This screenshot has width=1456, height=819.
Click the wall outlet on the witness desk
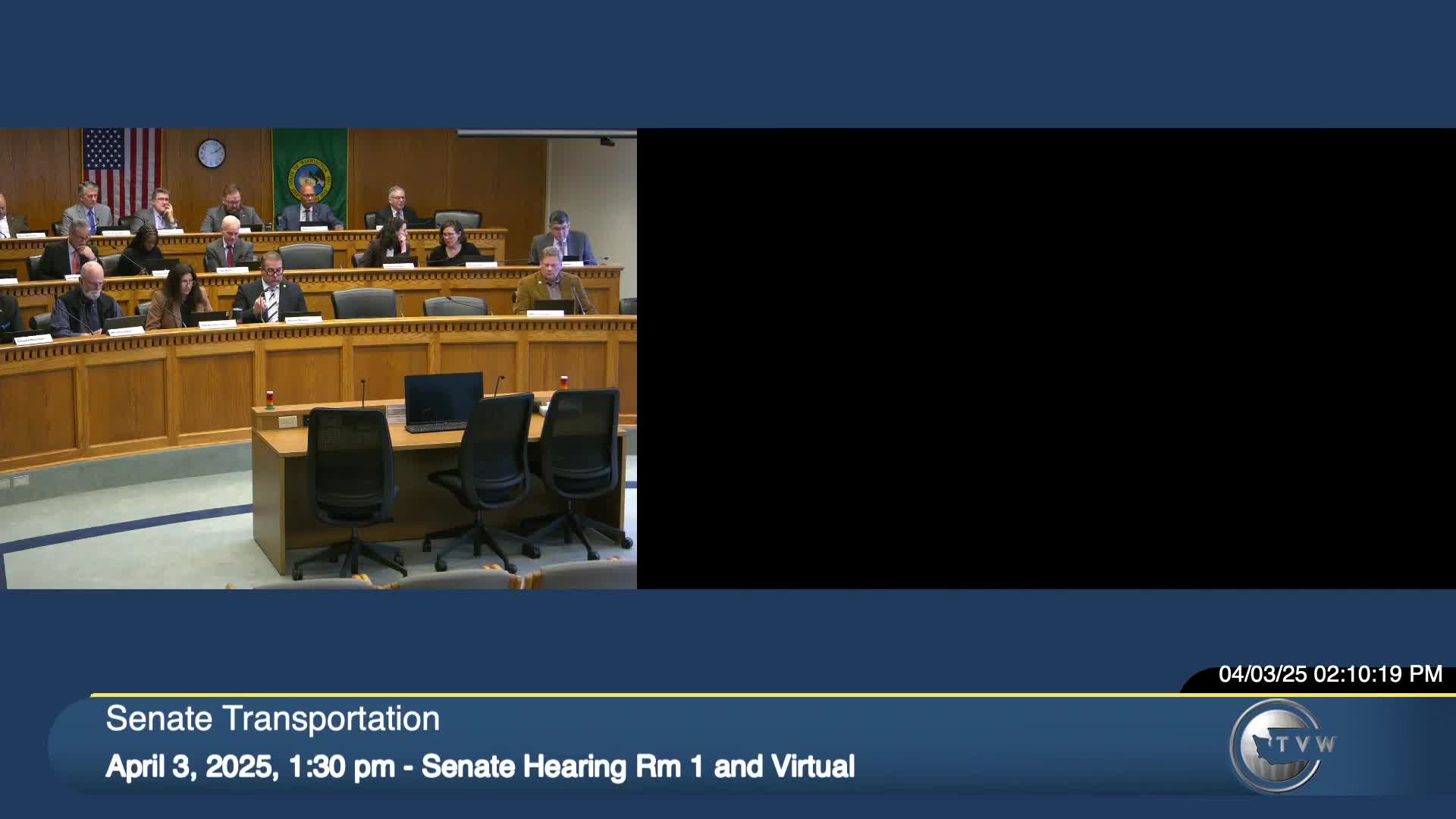pyautogui.click(x=287, y=422)
